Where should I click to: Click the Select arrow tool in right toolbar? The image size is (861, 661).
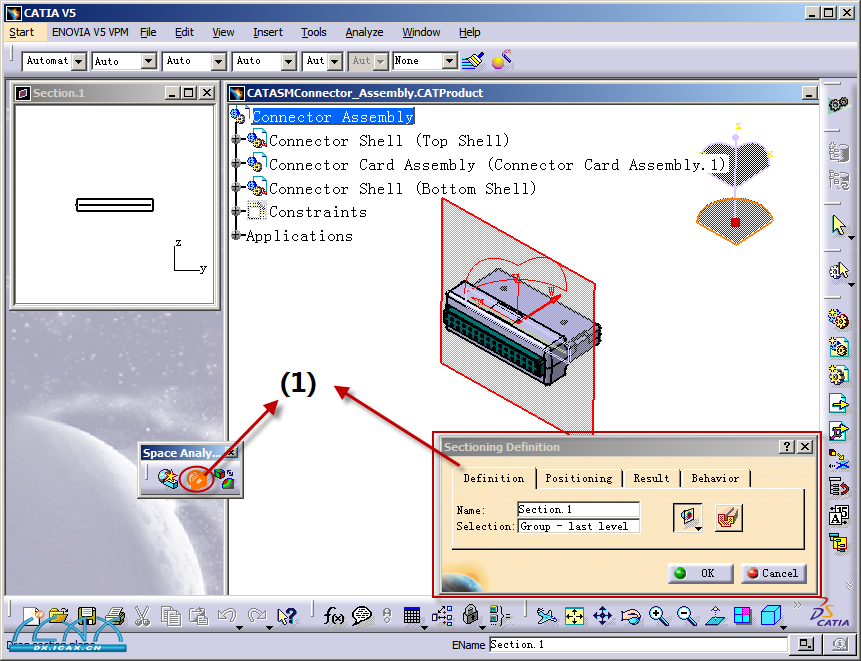[x=838, y=225]
